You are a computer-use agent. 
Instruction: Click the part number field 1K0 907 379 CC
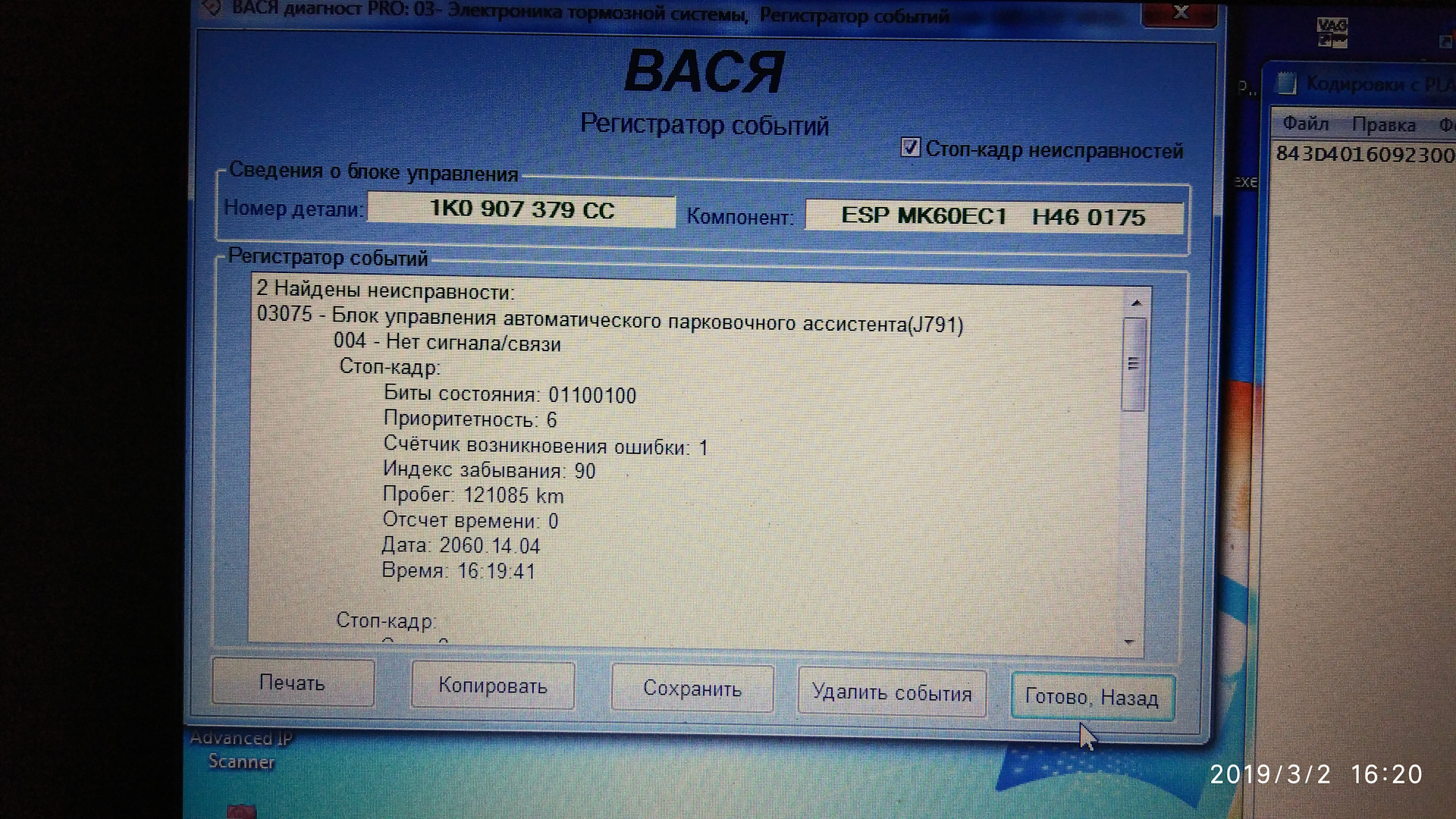pos(522,209)
